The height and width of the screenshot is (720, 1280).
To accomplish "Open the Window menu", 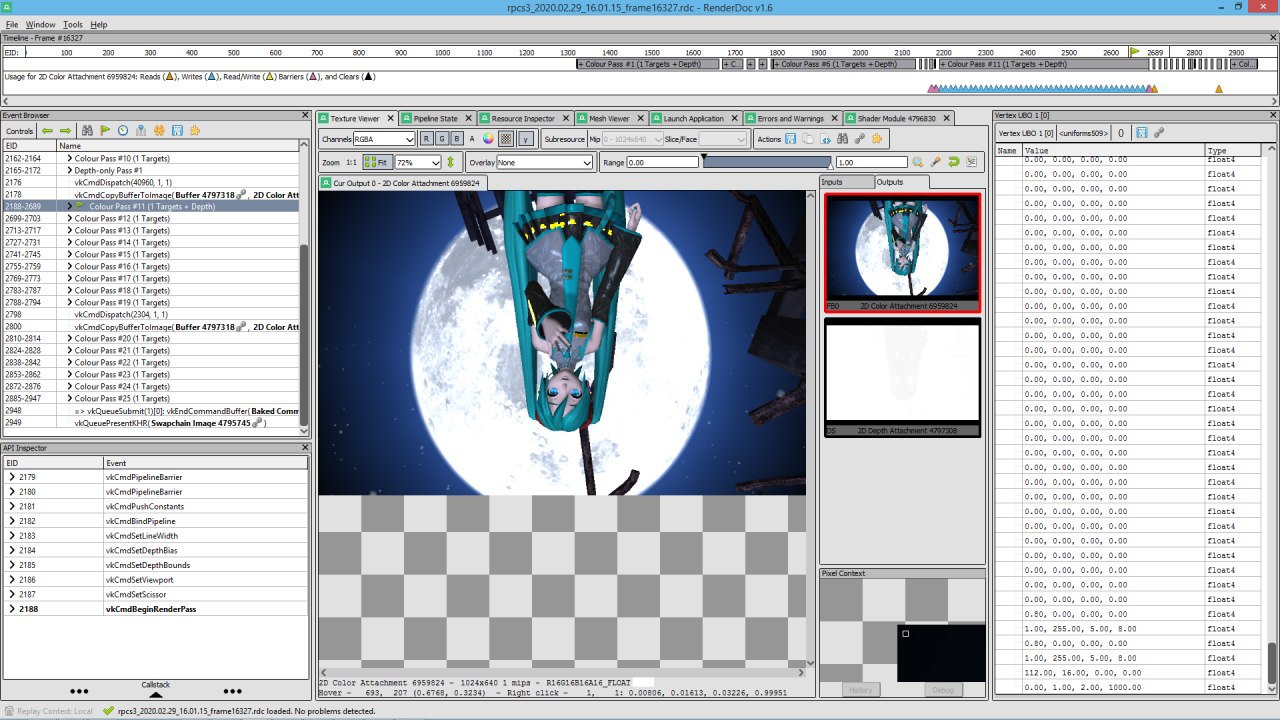I will 41,24.
